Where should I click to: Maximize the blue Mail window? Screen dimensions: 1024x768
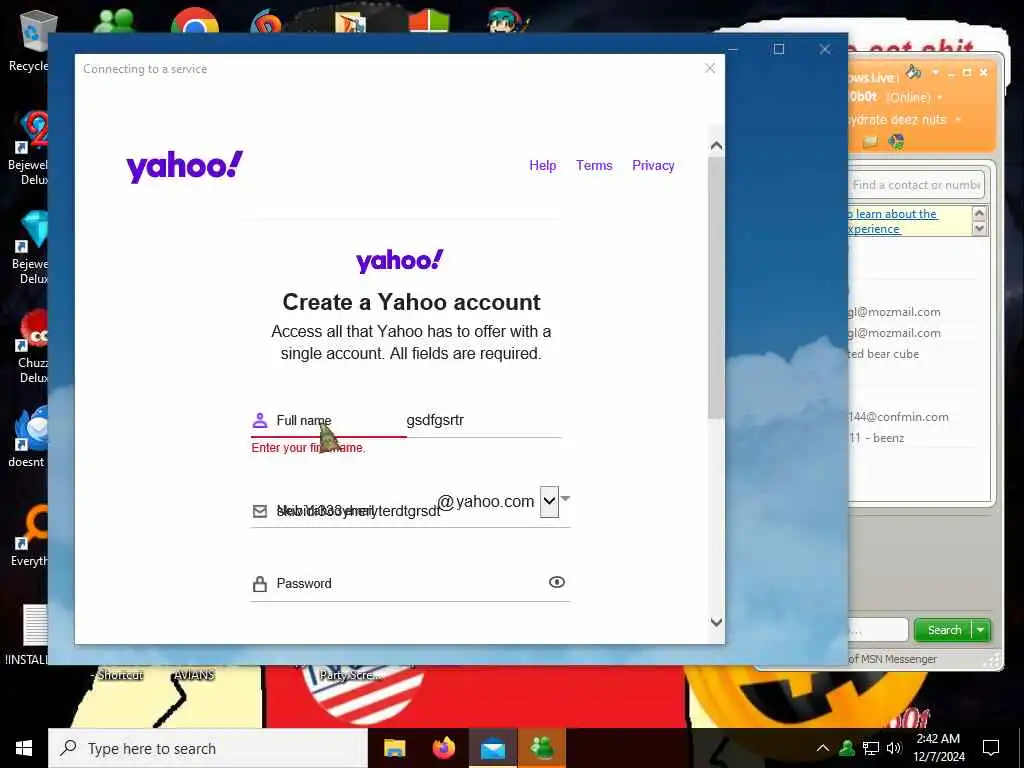(x=778, y=49)
